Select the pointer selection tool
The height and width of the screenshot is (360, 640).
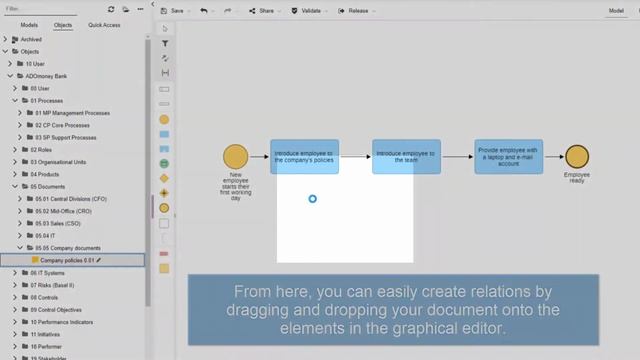click(x=165, y=29)
